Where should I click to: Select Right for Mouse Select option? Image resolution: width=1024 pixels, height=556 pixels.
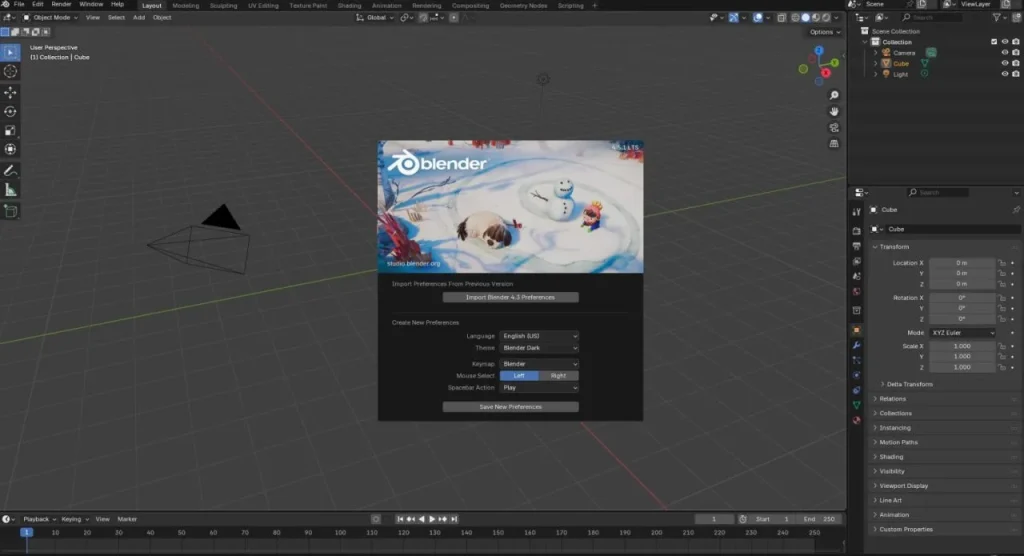click(558, 376)
